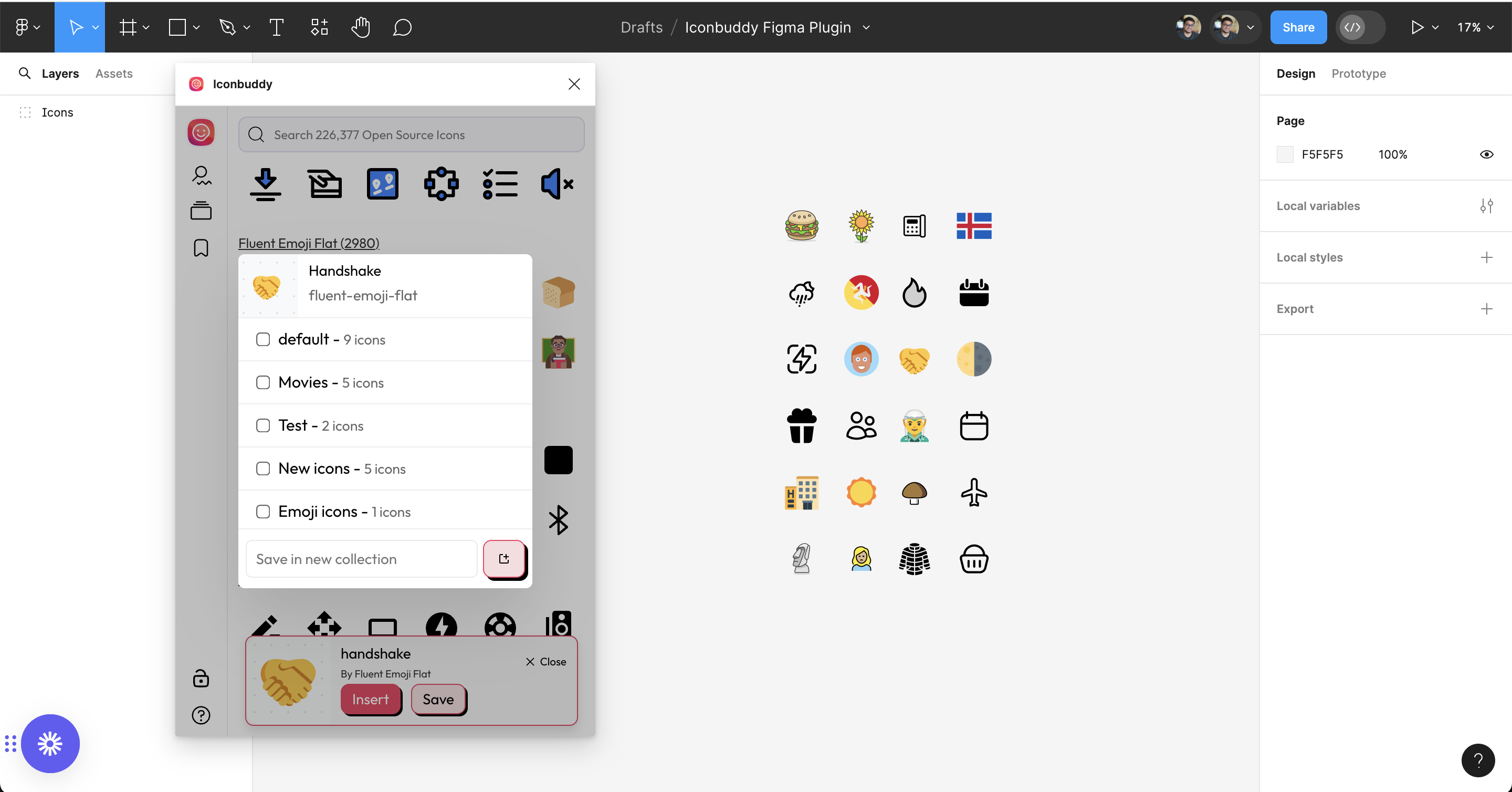Check the default - 9 icons collection
1512x792 pixels.
coord(263,339)
